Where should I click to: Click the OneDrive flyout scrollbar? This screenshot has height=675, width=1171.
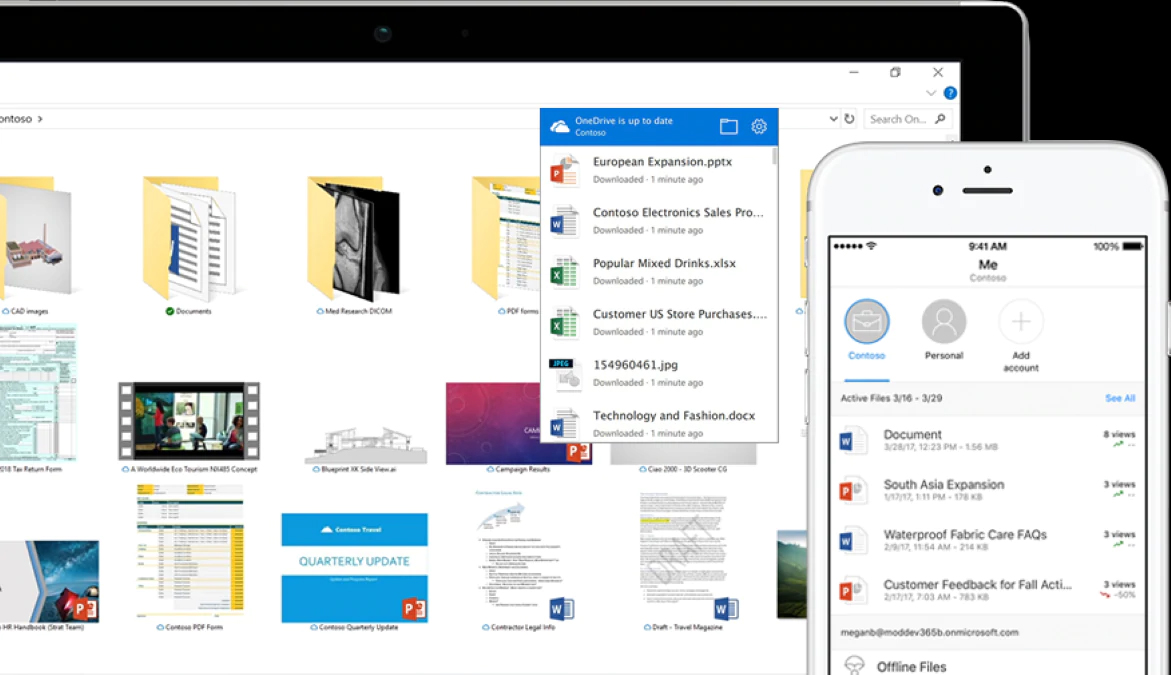(x=774, y=156)
